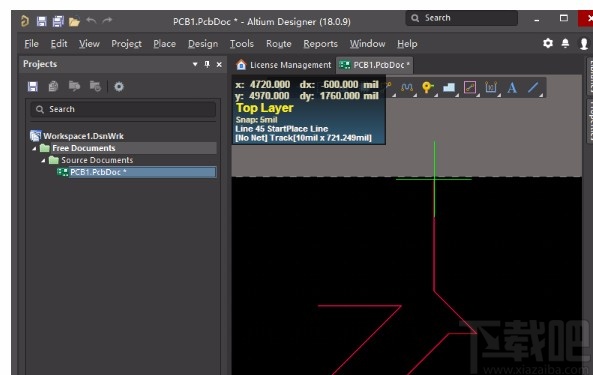The image size is (593, 375).
Task: Click the project refresh icon in Projects panel
Action: point(95,87)
